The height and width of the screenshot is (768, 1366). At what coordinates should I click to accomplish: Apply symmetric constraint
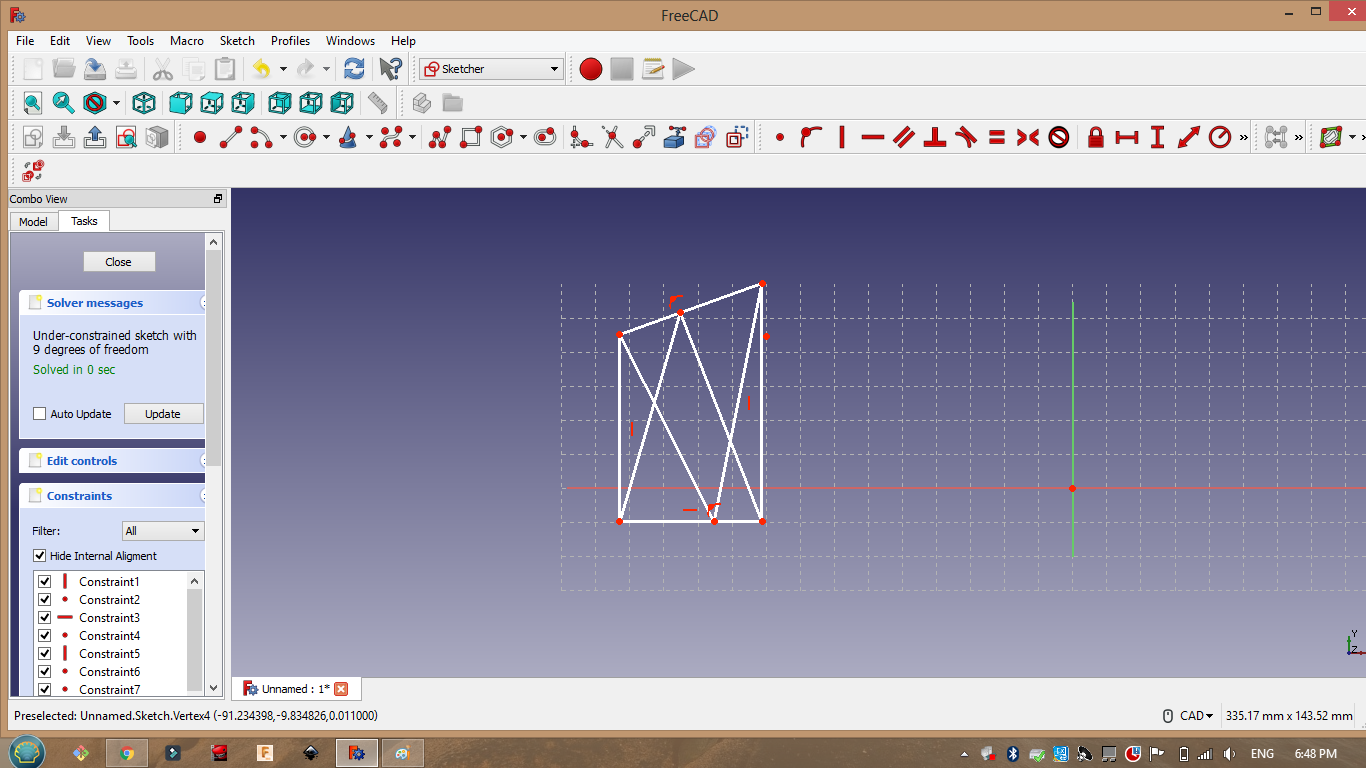click(x=1028, y=137)
